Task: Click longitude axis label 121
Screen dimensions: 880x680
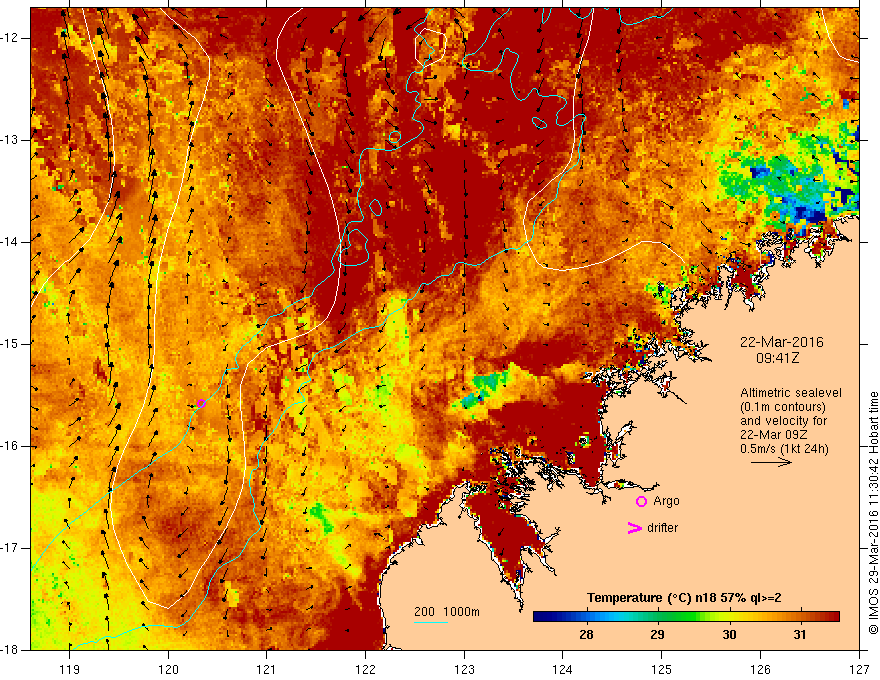Action: pos(267,669)
